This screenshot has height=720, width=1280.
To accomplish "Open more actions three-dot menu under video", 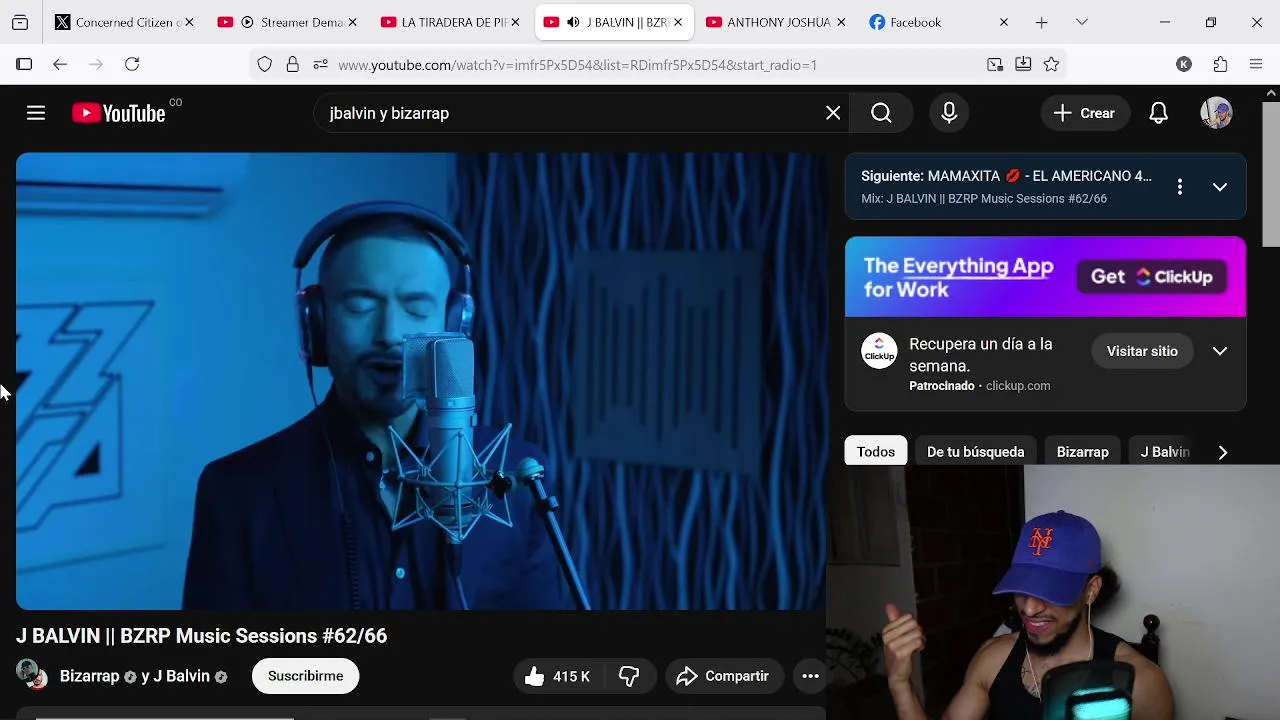I will point(811,677).
